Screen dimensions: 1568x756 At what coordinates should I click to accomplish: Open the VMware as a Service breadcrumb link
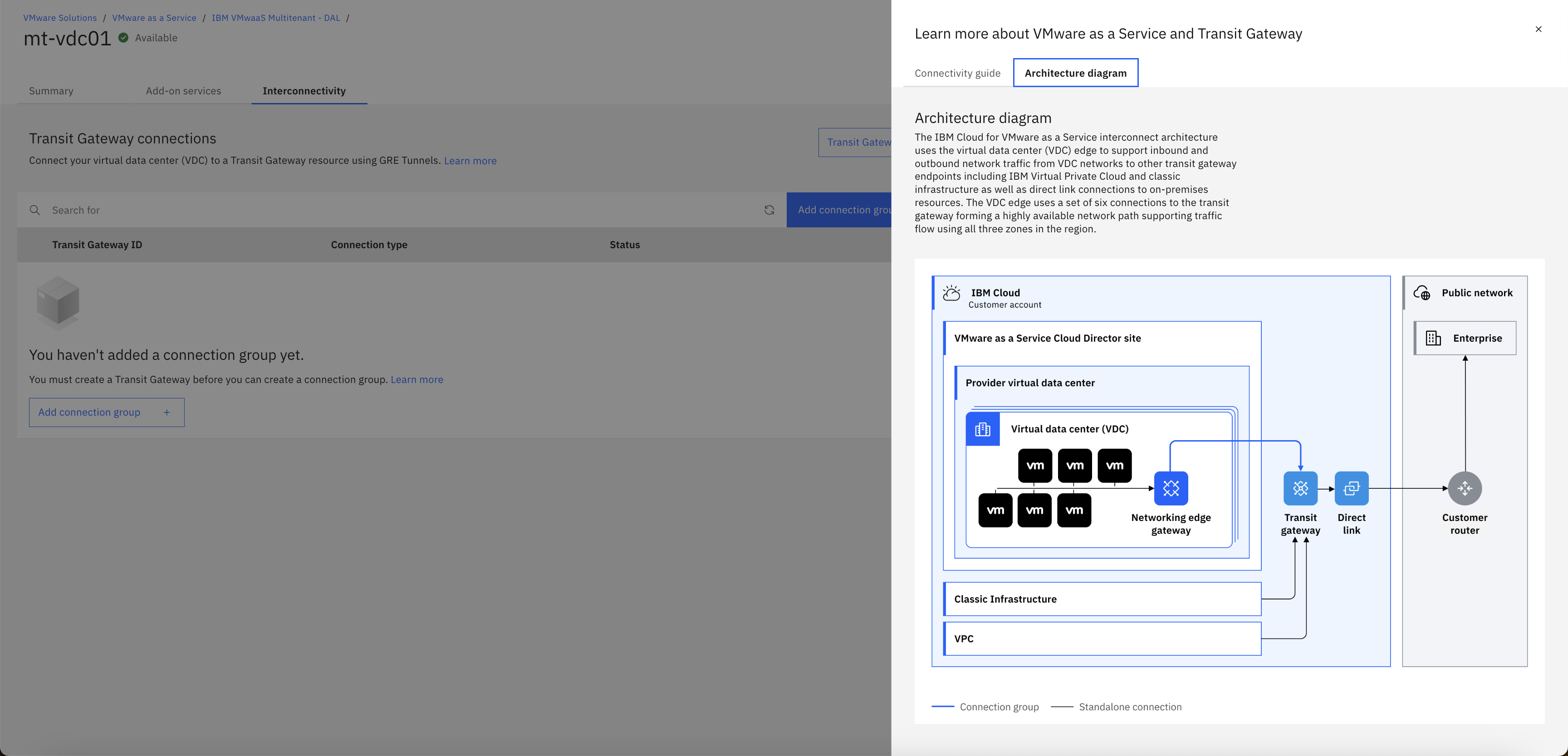click(154, 18)
